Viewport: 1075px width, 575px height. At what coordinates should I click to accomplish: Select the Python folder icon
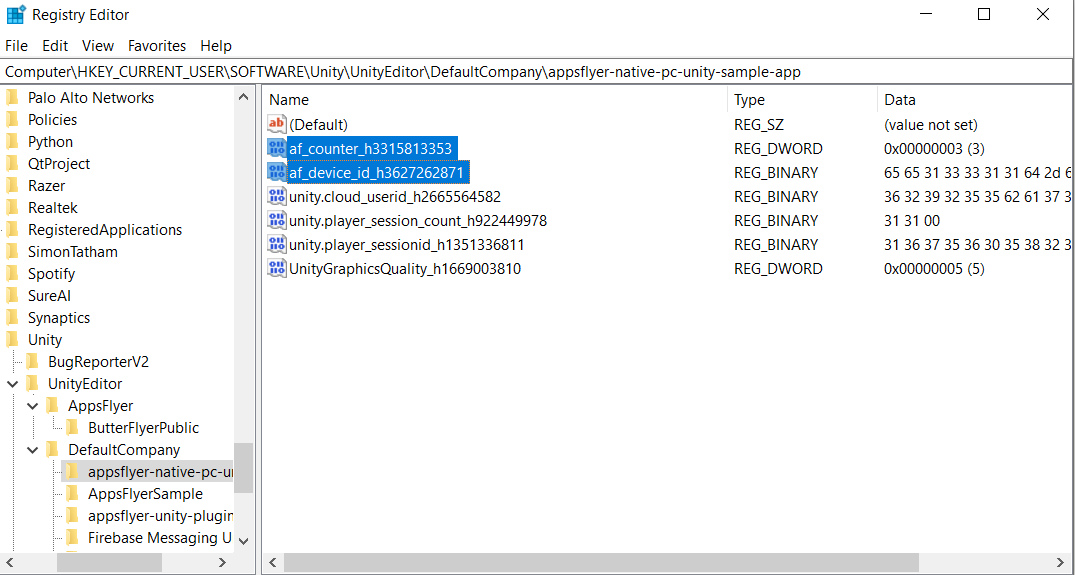[12, 142]
